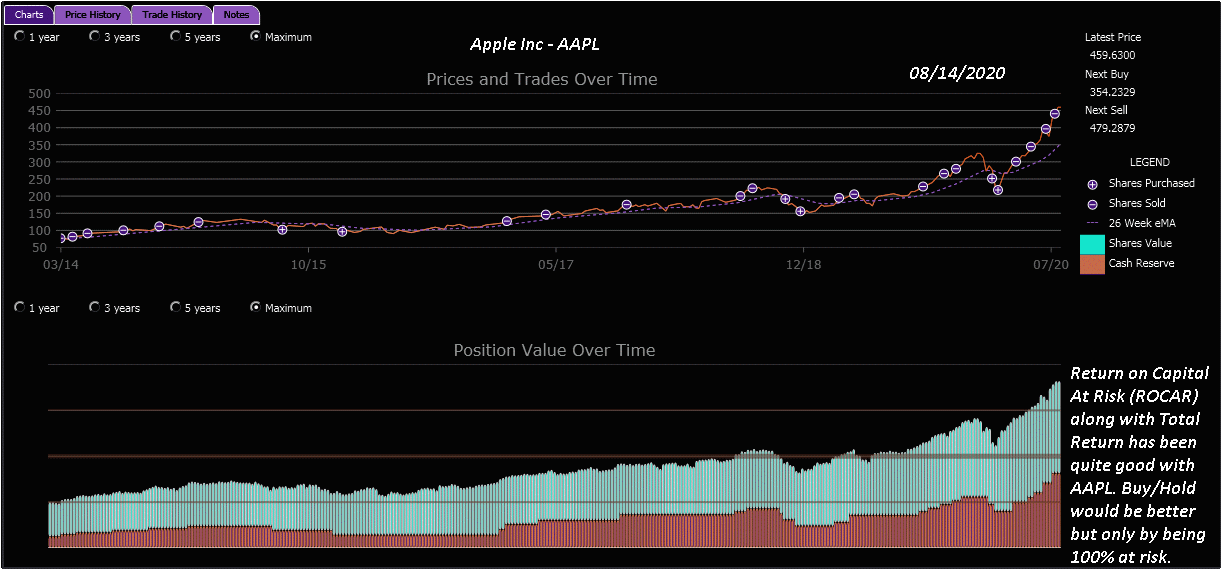The height and width of the screenshot is (570, 1222).
Task: Click the Shares Purchased marker just before 10/15
Action: click(282, 229)
